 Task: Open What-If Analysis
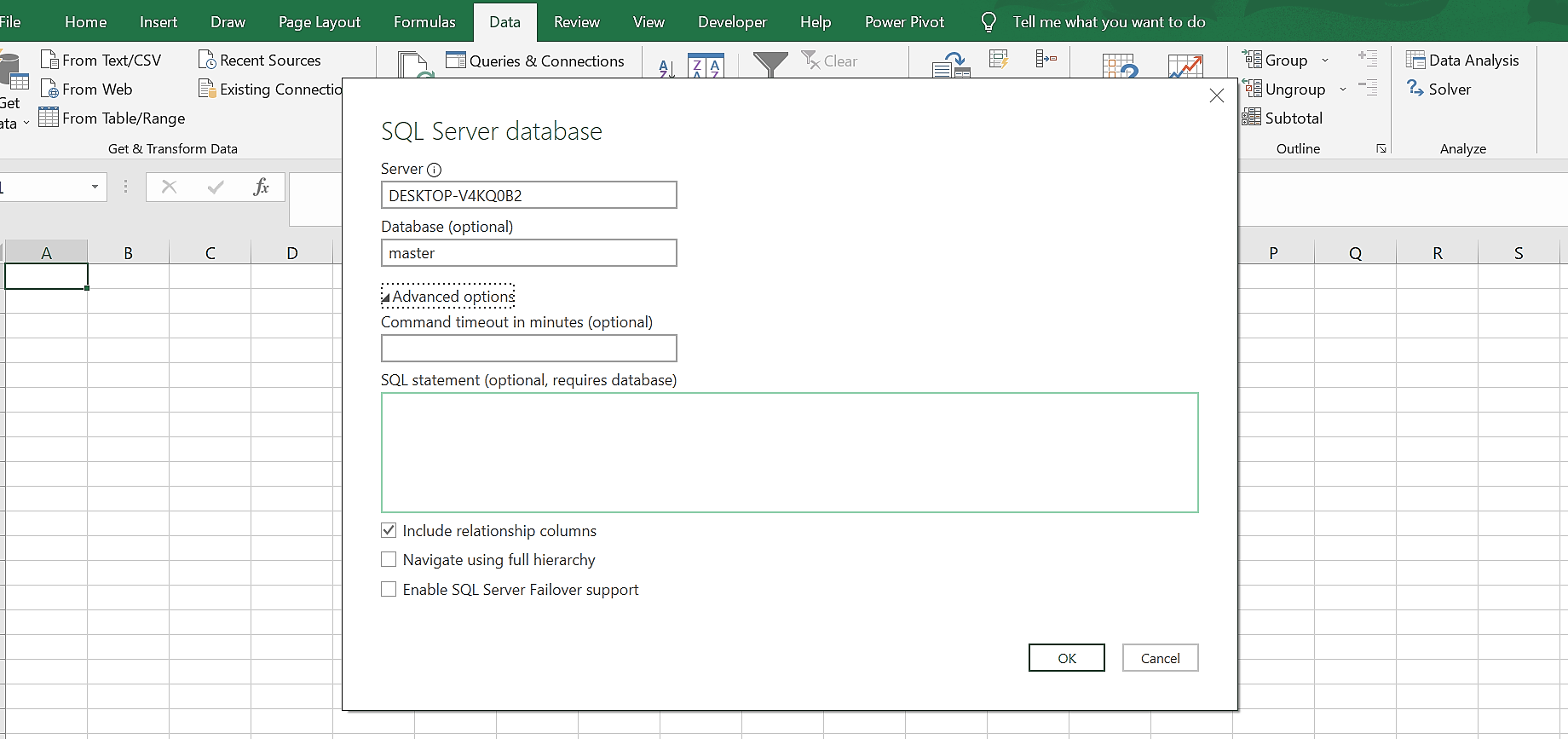coord(1120,66)
